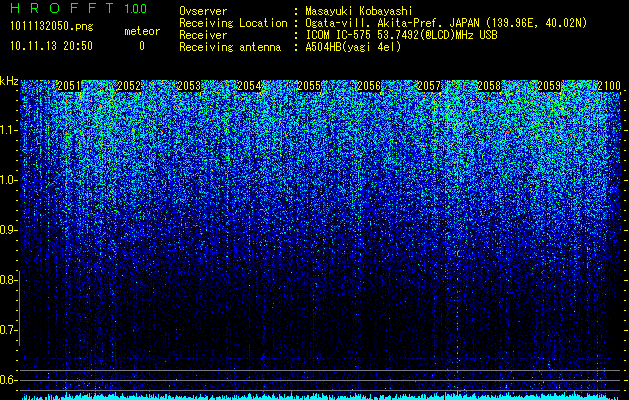Select the A504HB(yagi 4el) antenna text

click(x=353, y=47)
